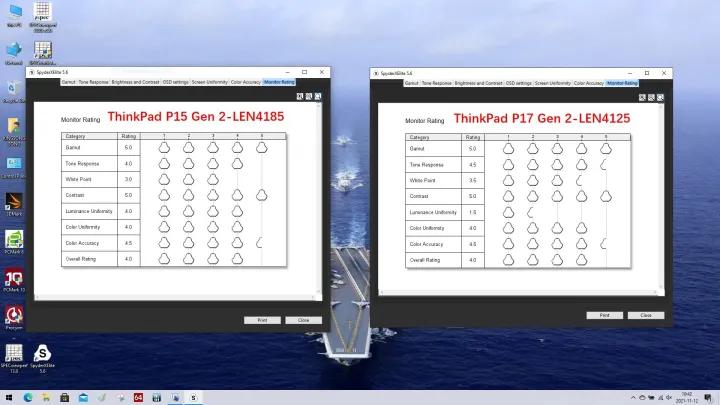
Task: Launch the SpyderXElite 5.6 desktop shortcut
Action: (x=42, y=358)
